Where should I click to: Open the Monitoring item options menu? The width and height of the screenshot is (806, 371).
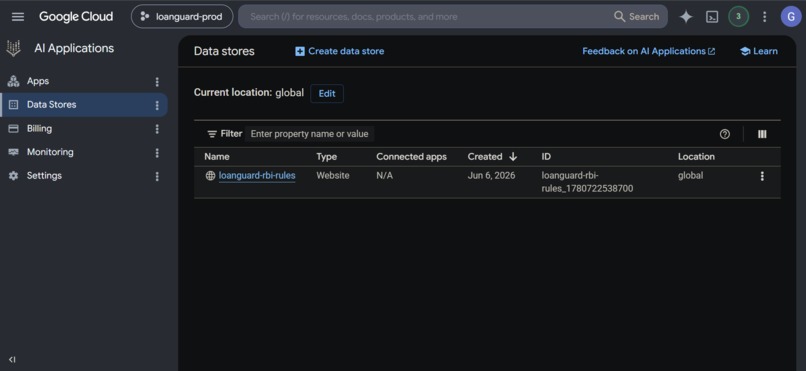(x=157, y=153)
